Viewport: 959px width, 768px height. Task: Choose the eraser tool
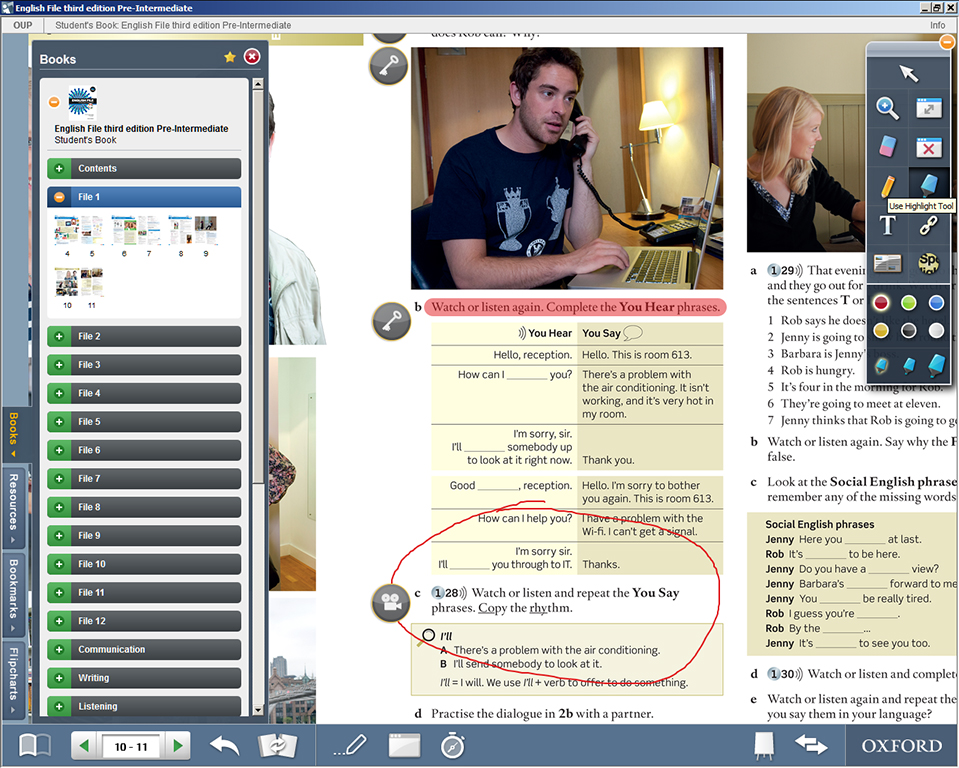tap(887, 146)
